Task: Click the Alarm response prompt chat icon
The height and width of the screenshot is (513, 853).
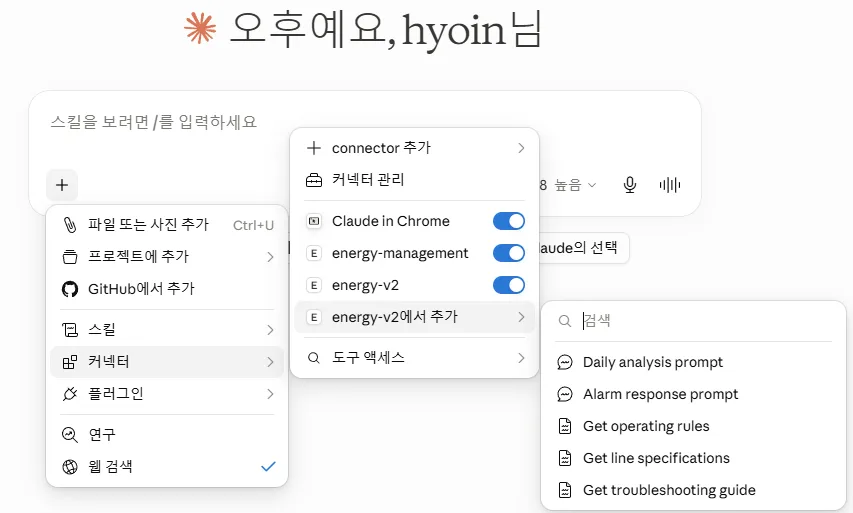Action: 565,394
